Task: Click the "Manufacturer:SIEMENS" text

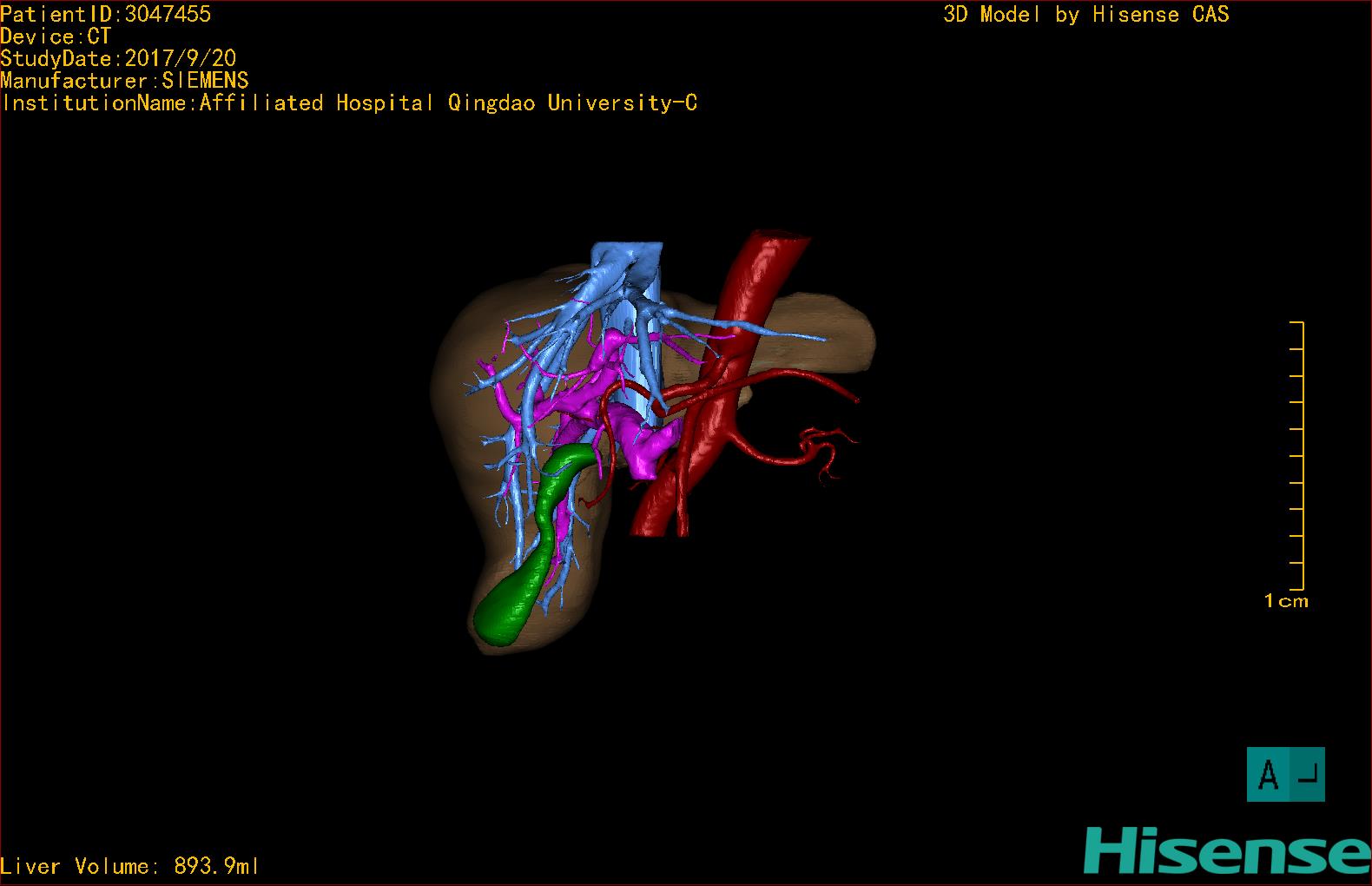Action: (x=124, y=81)
